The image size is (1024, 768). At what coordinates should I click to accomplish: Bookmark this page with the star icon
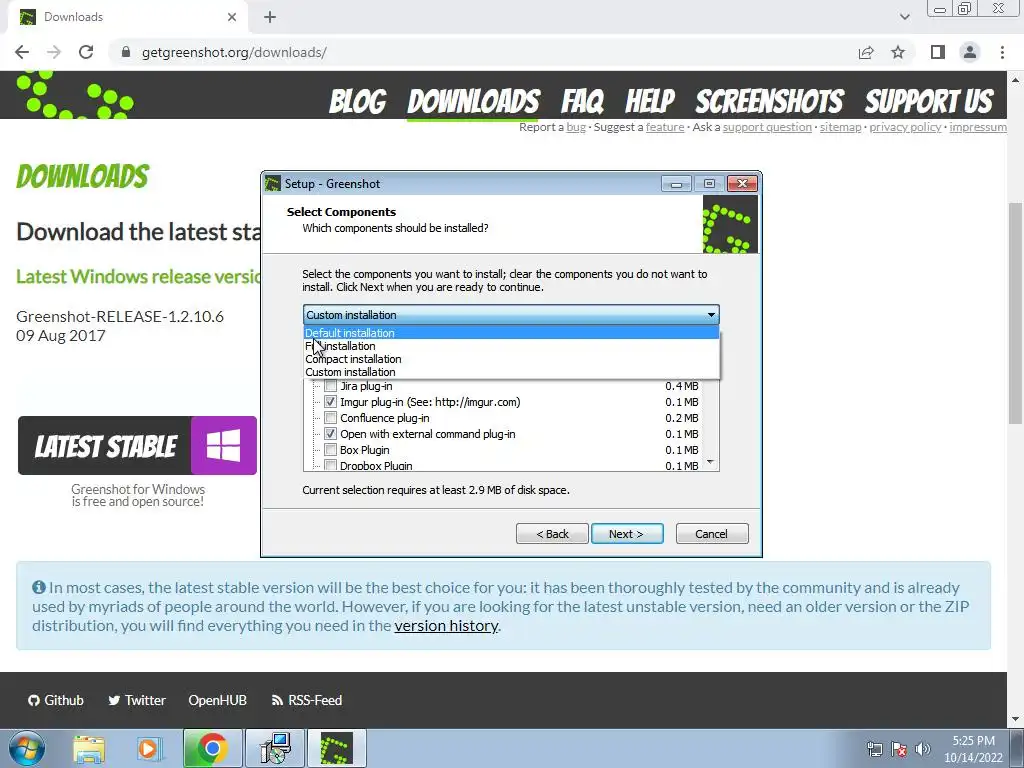tap(898, 52)
